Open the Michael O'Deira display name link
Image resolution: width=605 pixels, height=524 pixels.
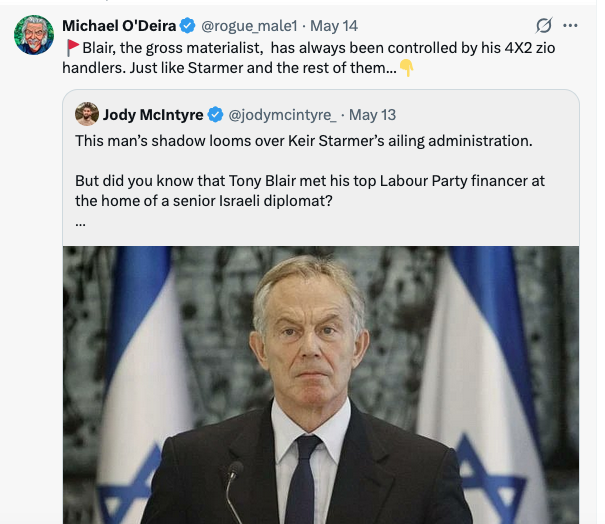tap(119, 26)
